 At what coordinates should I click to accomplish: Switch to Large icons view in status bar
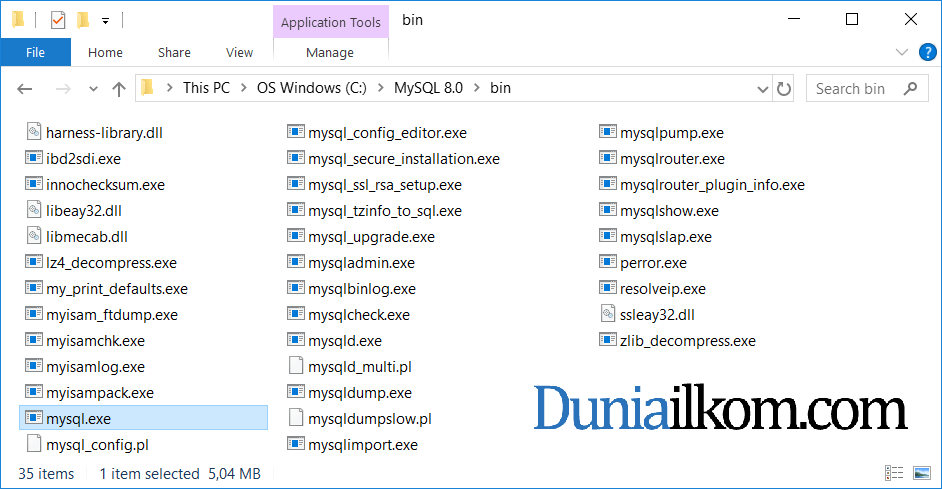click(922, 473)
